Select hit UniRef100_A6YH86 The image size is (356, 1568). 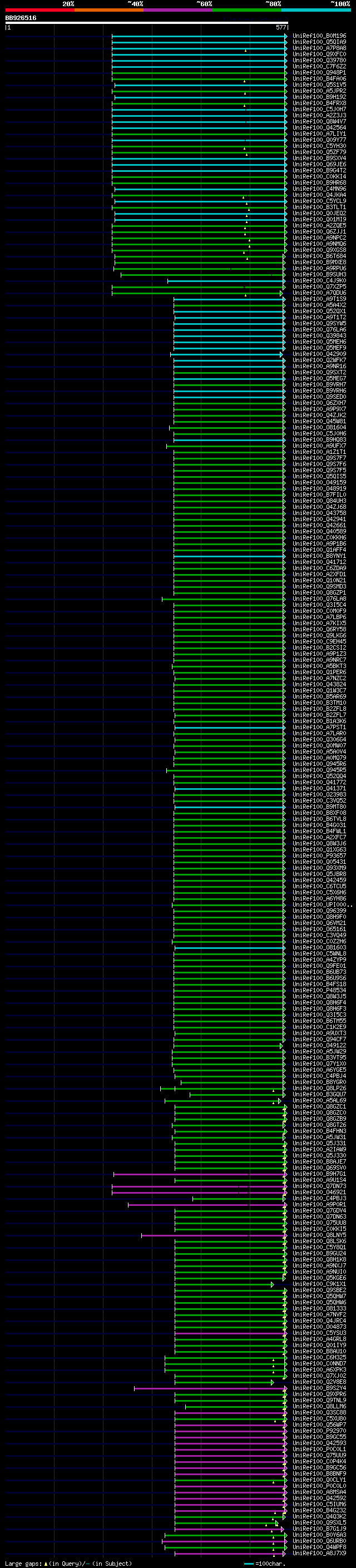(319, 898)
